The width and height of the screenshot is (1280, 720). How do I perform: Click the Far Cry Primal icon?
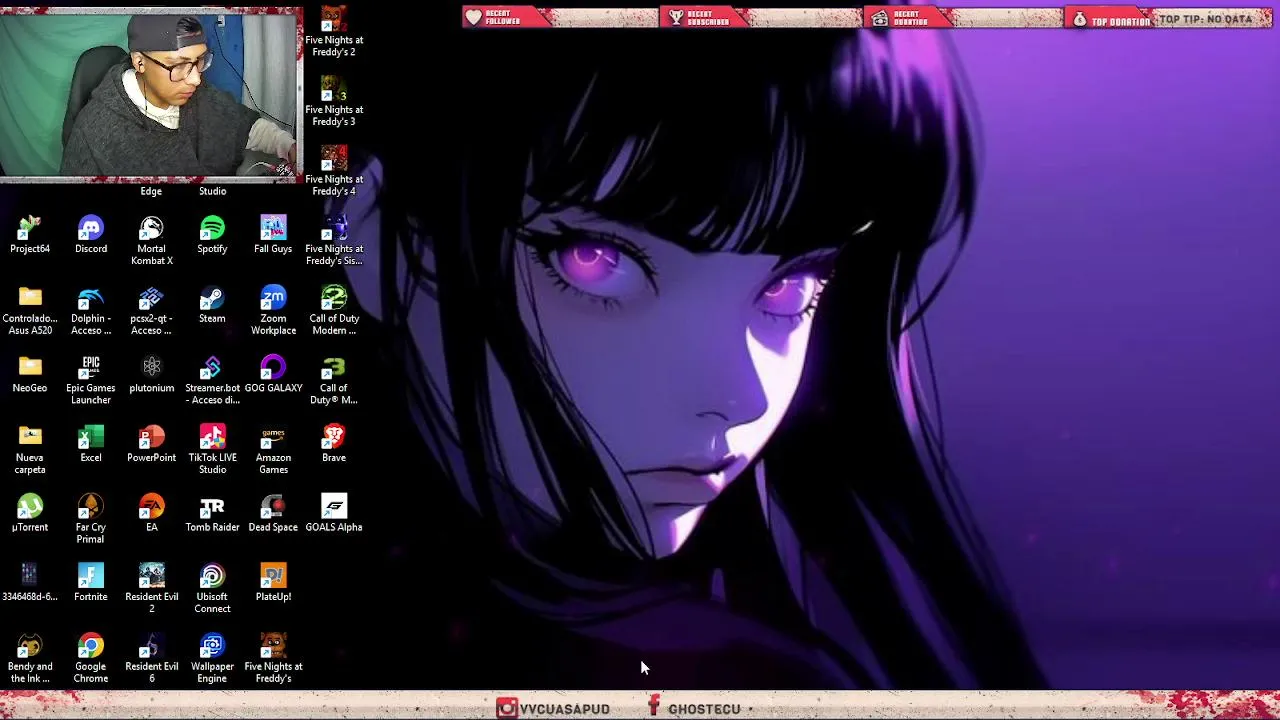(x=91, y=519)
